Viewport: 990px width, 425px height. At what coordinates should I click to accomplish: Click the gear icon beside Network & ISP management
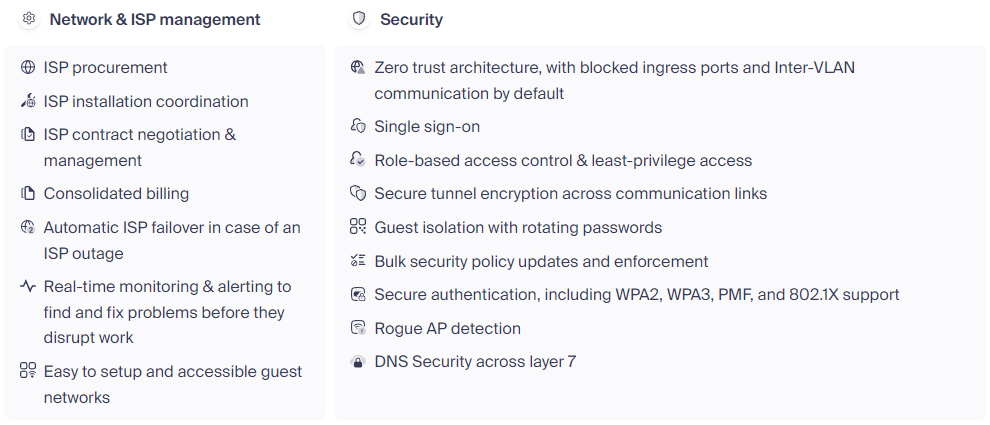28,19
